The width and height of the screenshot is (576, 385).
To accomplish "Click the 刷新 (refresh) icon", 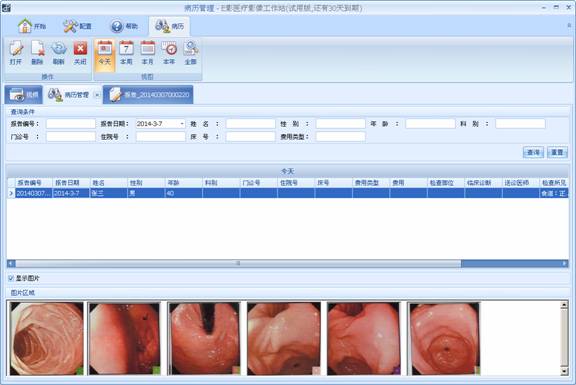I will [x=58, y=53].
